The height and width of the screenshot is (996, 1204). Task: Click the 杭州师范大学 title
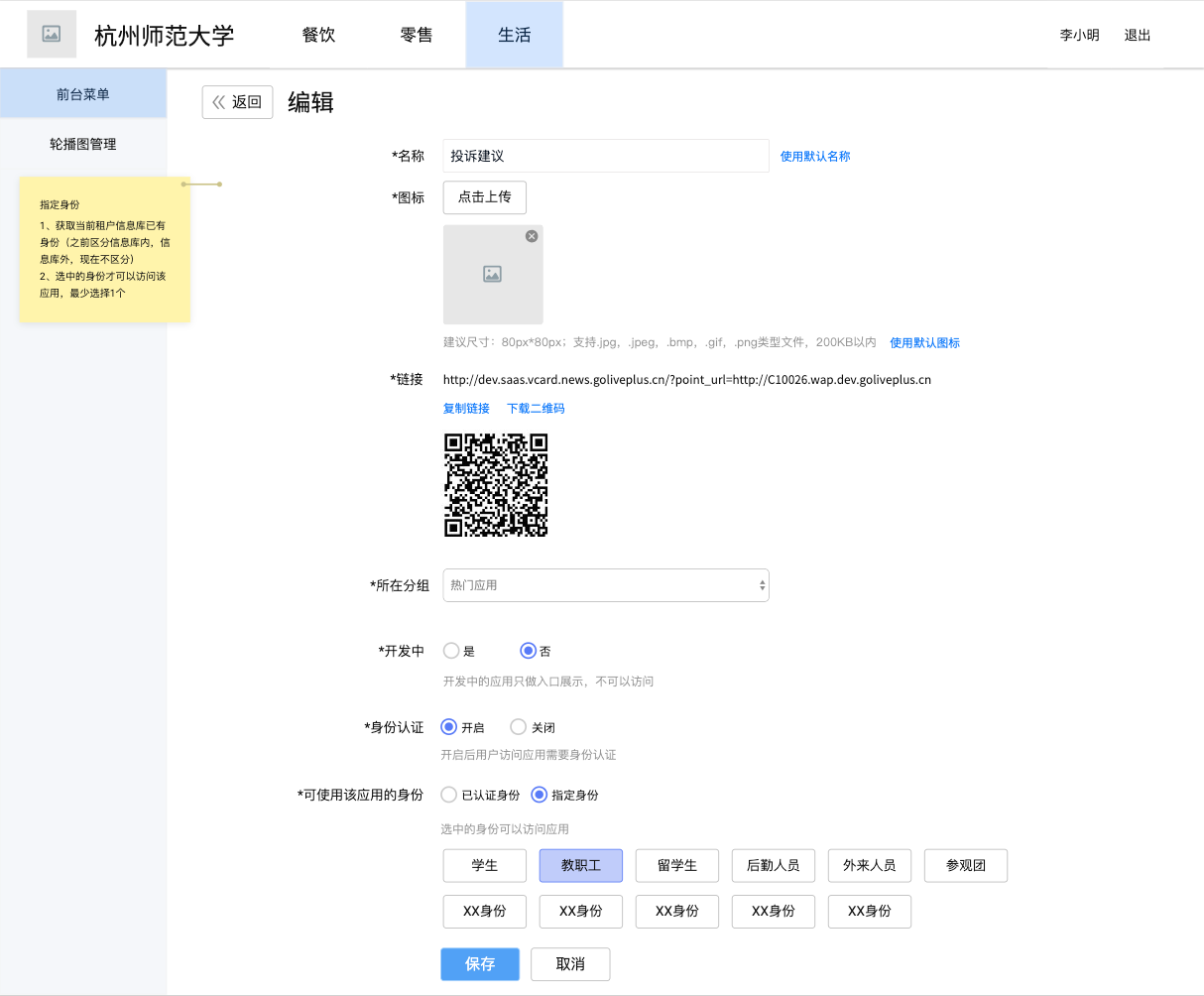point(165,36)
